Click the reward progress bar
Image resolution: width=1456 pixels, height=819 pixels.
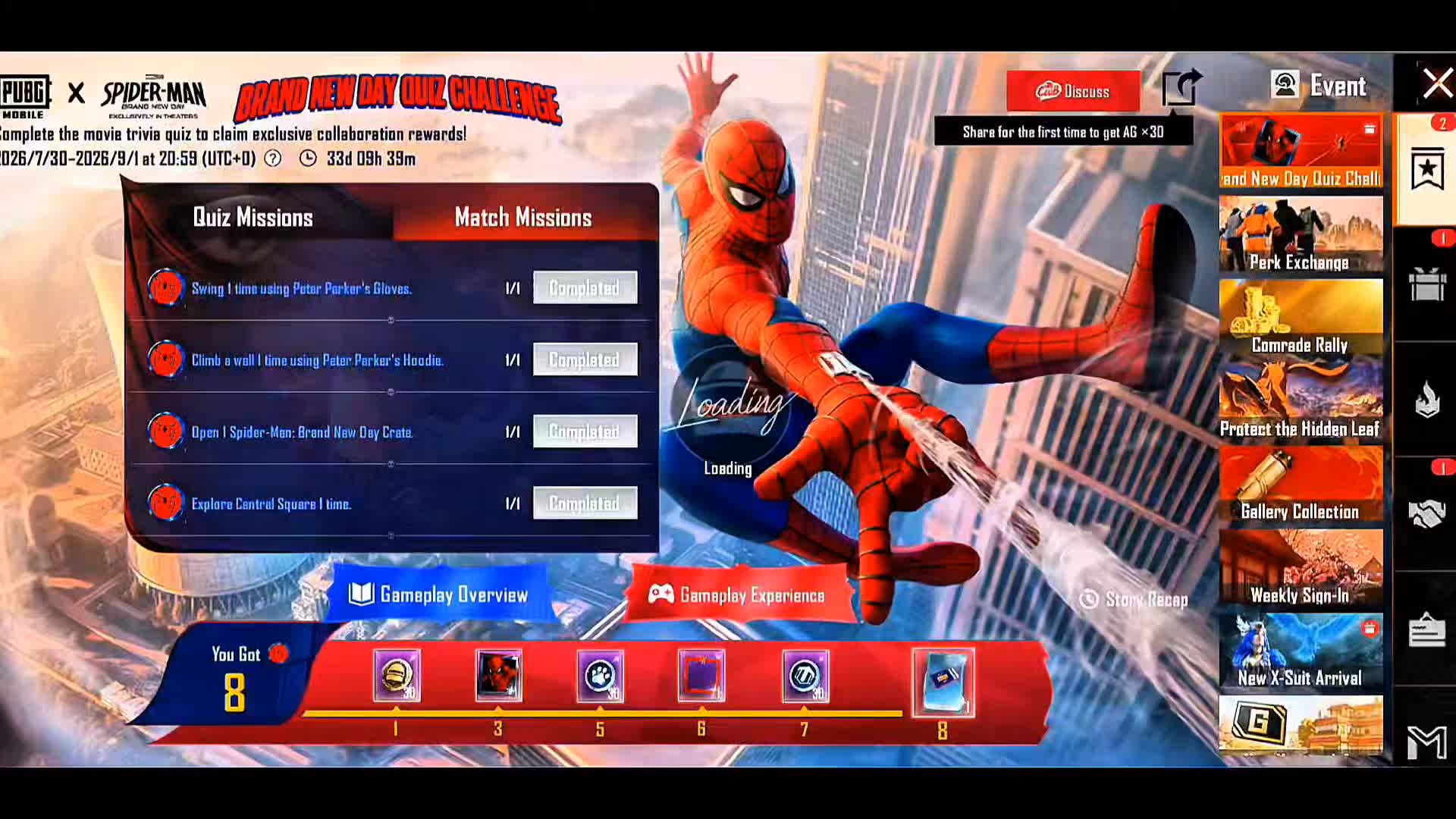[x=603, y=714]
